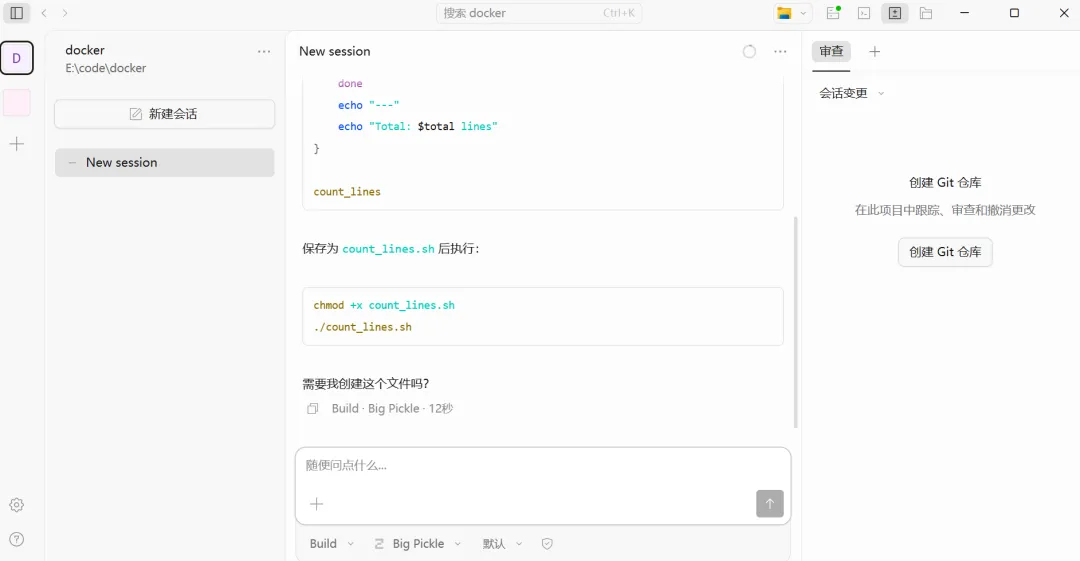Click the done code line

click(350, 83)
